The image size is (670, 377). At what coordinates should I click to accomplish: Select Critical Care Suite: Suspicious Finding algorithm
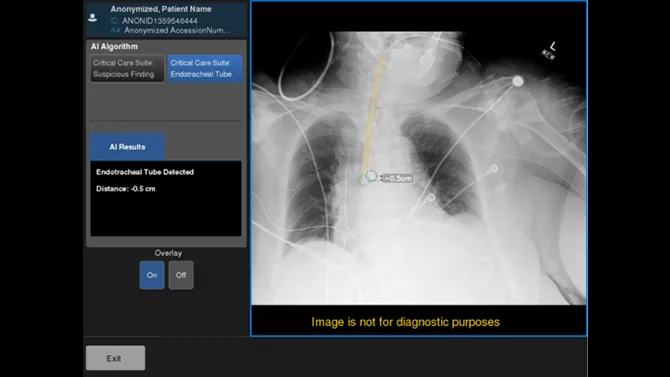(x=127, y=68)
